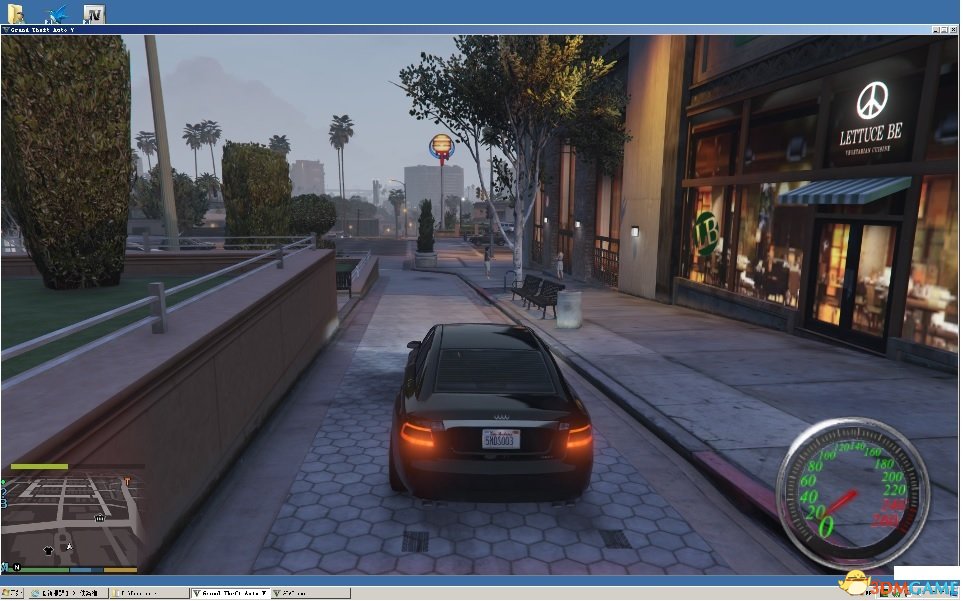
Task: Click the car's rear license plate
Action: (501, 439)
